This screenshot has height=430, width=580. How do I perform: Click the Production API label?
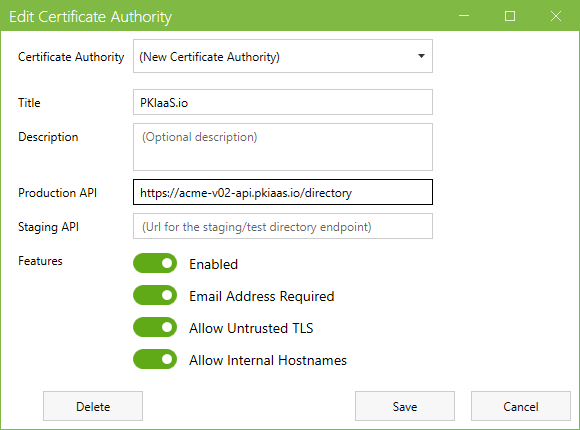(57, 193)
